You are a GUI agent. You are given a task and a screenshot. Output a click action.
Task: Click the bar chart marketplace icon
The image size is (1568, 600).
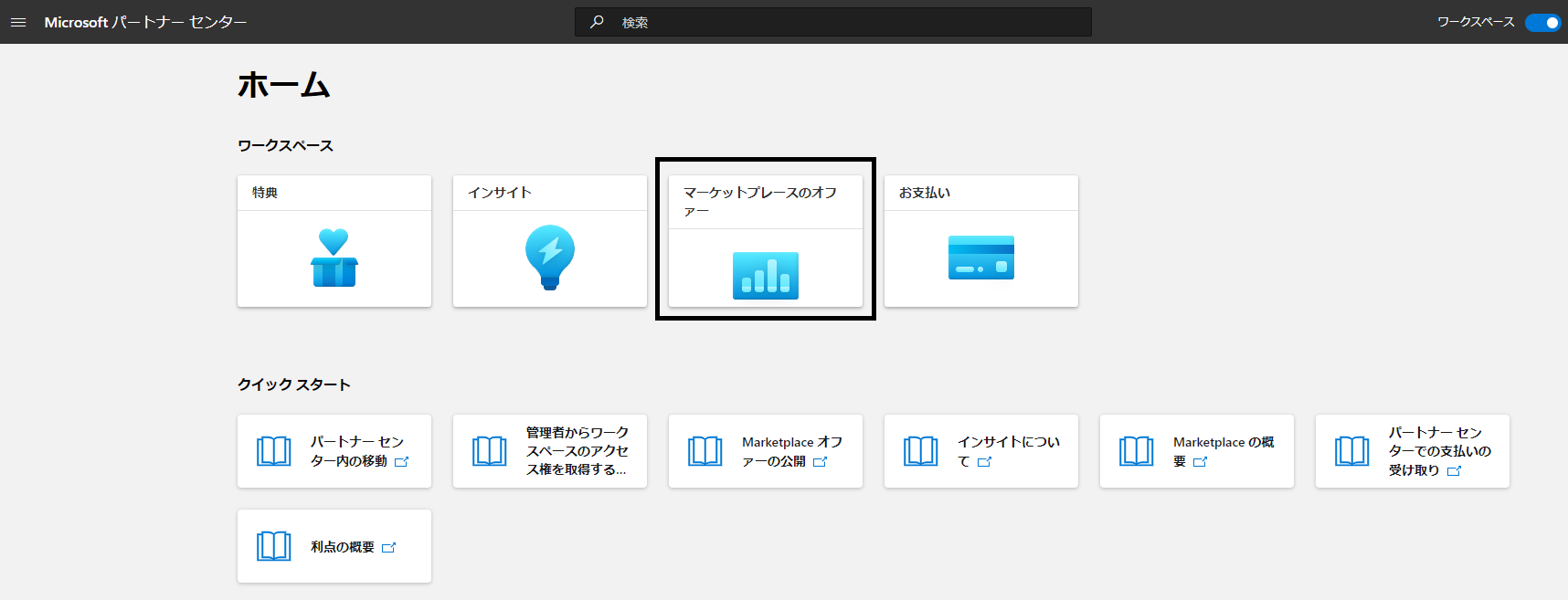point(766,275)
